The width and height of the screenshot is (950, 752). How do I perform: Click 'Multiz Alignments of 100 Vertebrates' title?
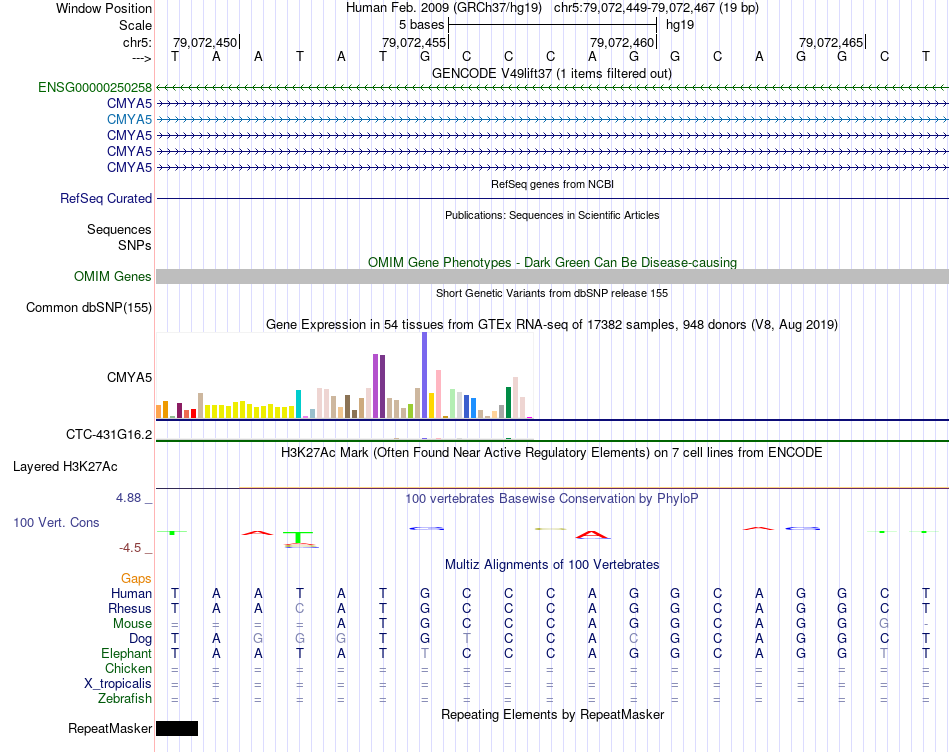point(552,564)
